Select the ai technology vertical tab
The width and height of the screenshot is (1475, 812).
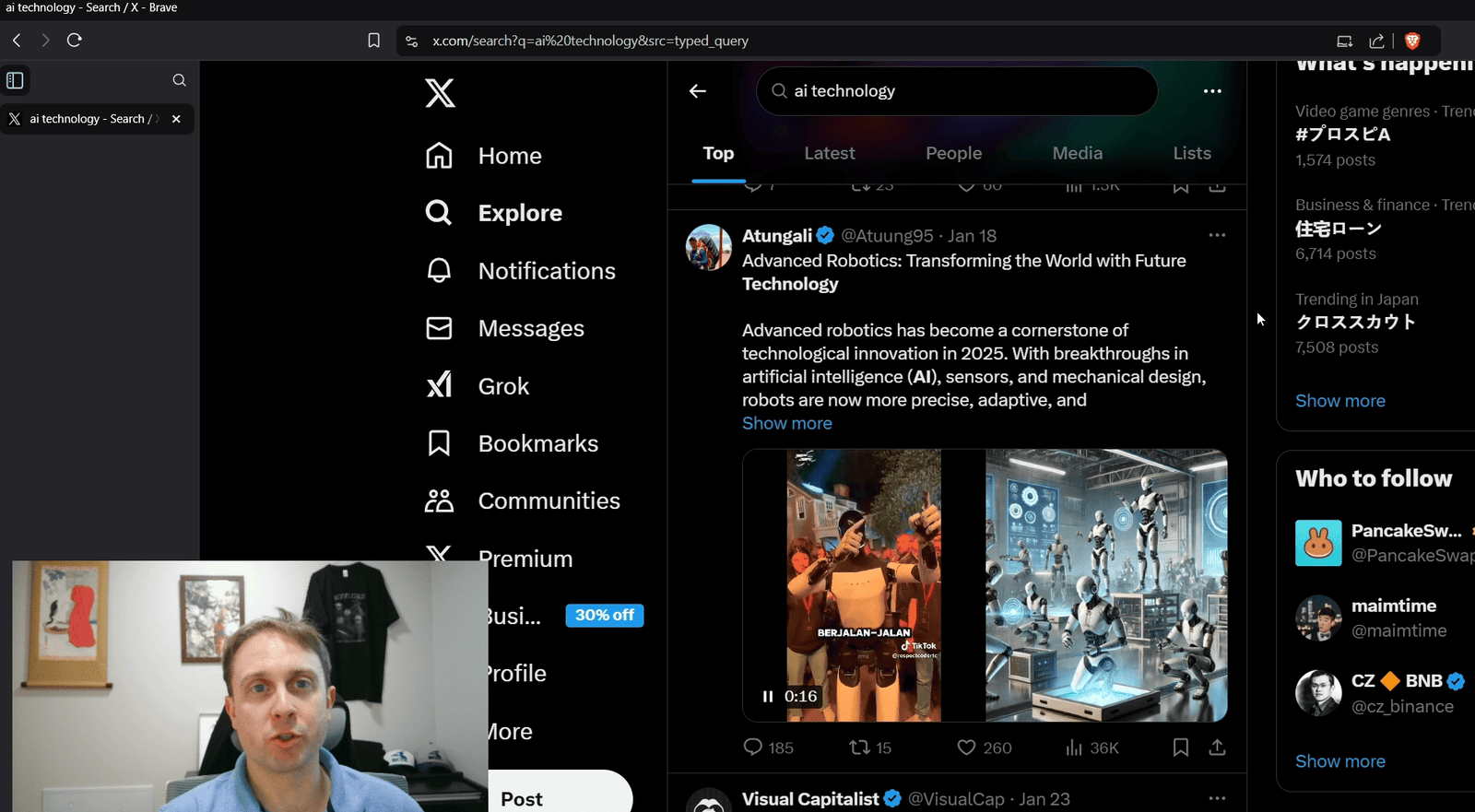97,119
